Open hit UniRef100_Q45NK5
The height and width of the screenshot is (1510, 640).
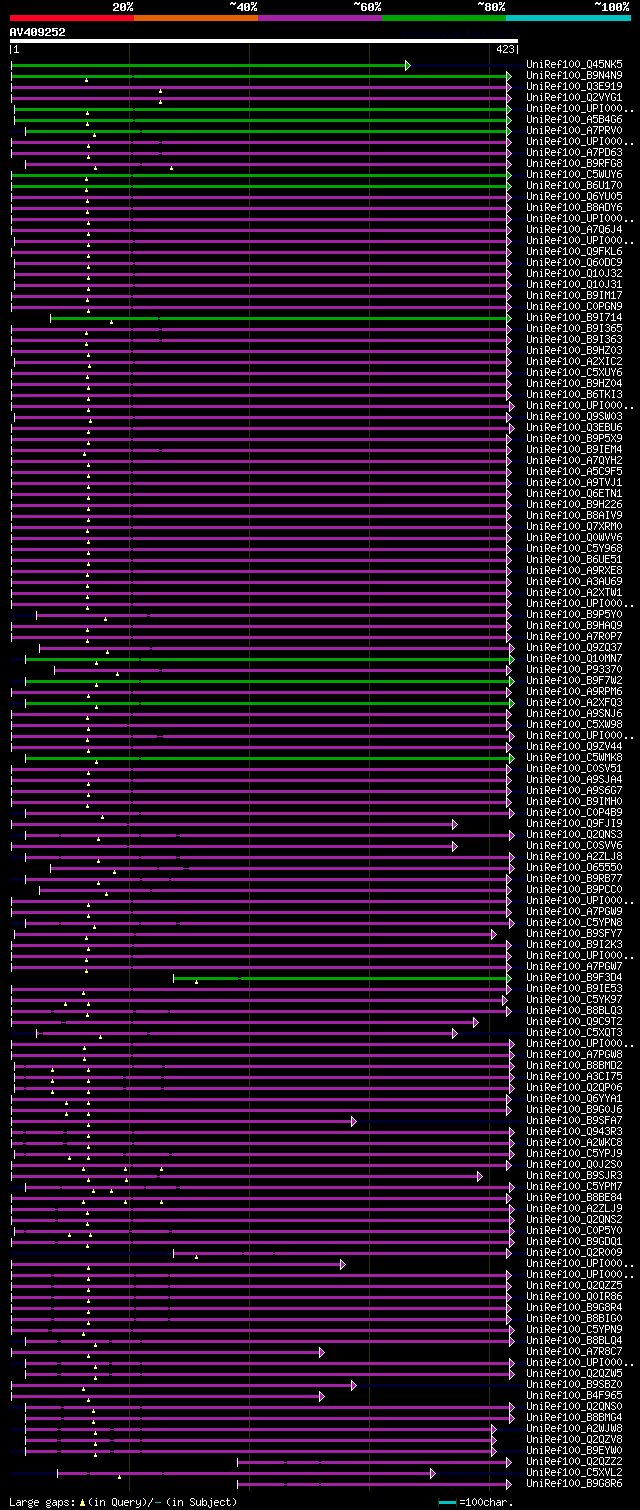tap(575, 65)
